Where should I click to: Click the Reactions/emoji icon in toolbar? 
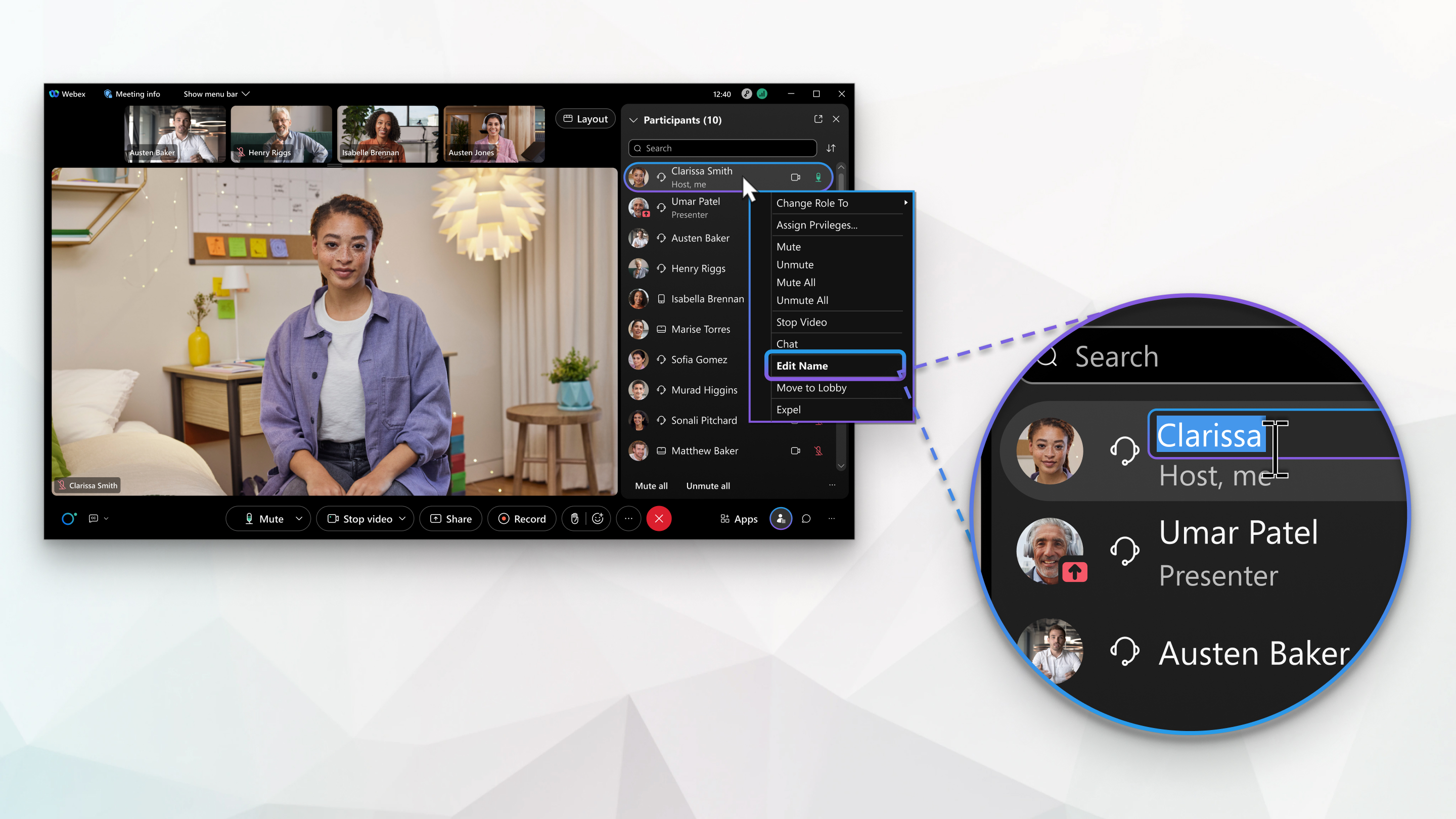tap(597, 518)
